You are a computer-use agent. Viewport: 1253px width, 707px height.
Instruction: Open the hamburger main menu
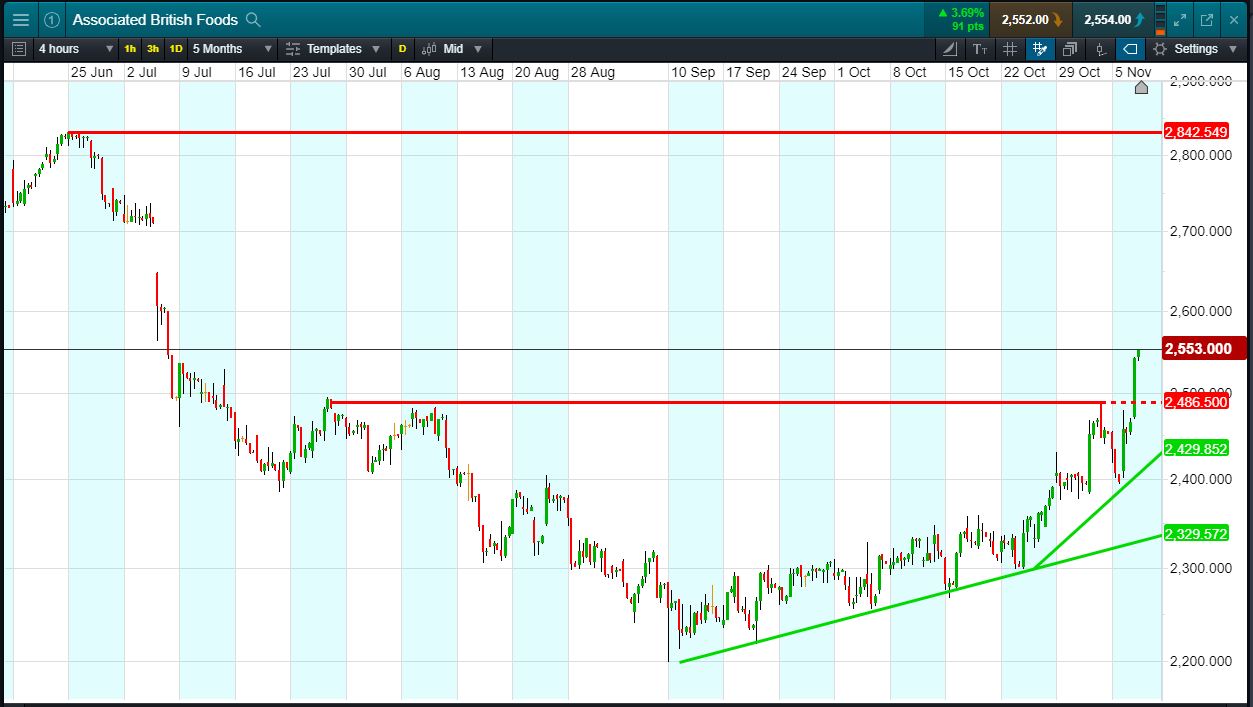[x=20, y=19]
